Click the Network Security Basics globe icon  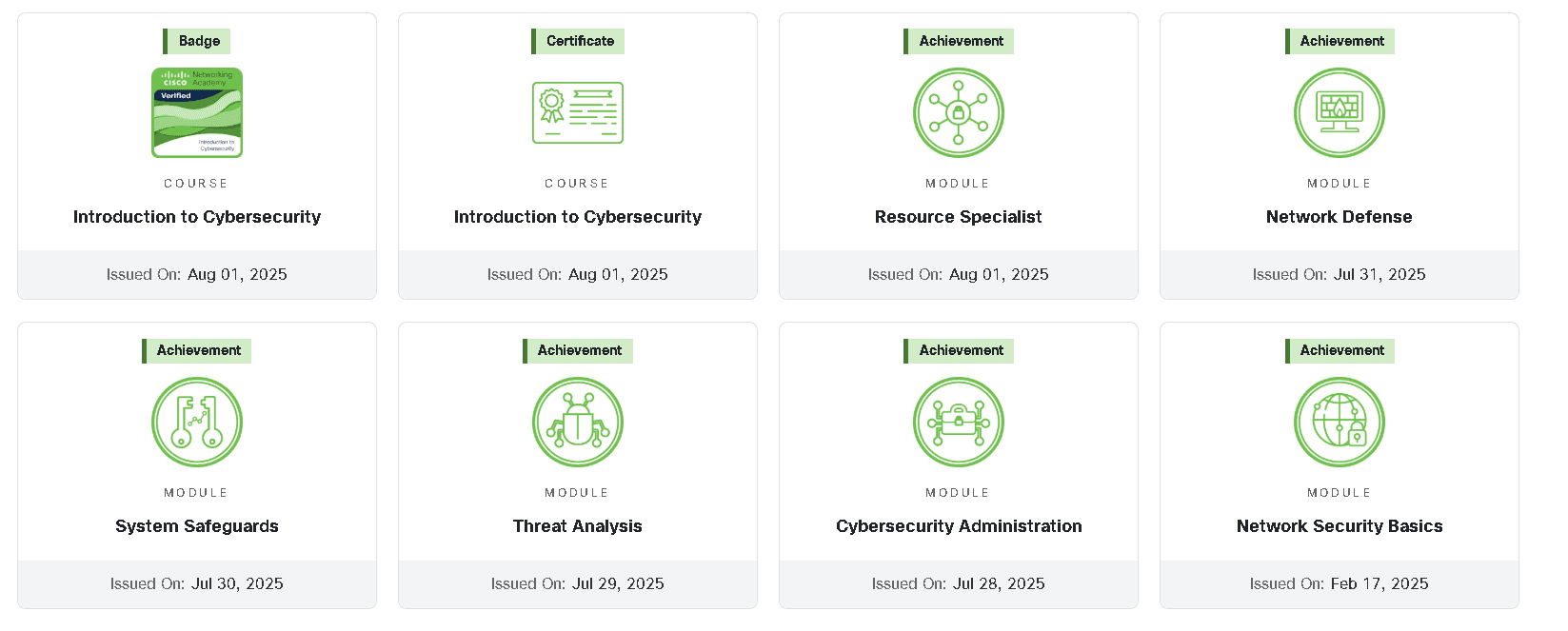tap(1339, 422)
